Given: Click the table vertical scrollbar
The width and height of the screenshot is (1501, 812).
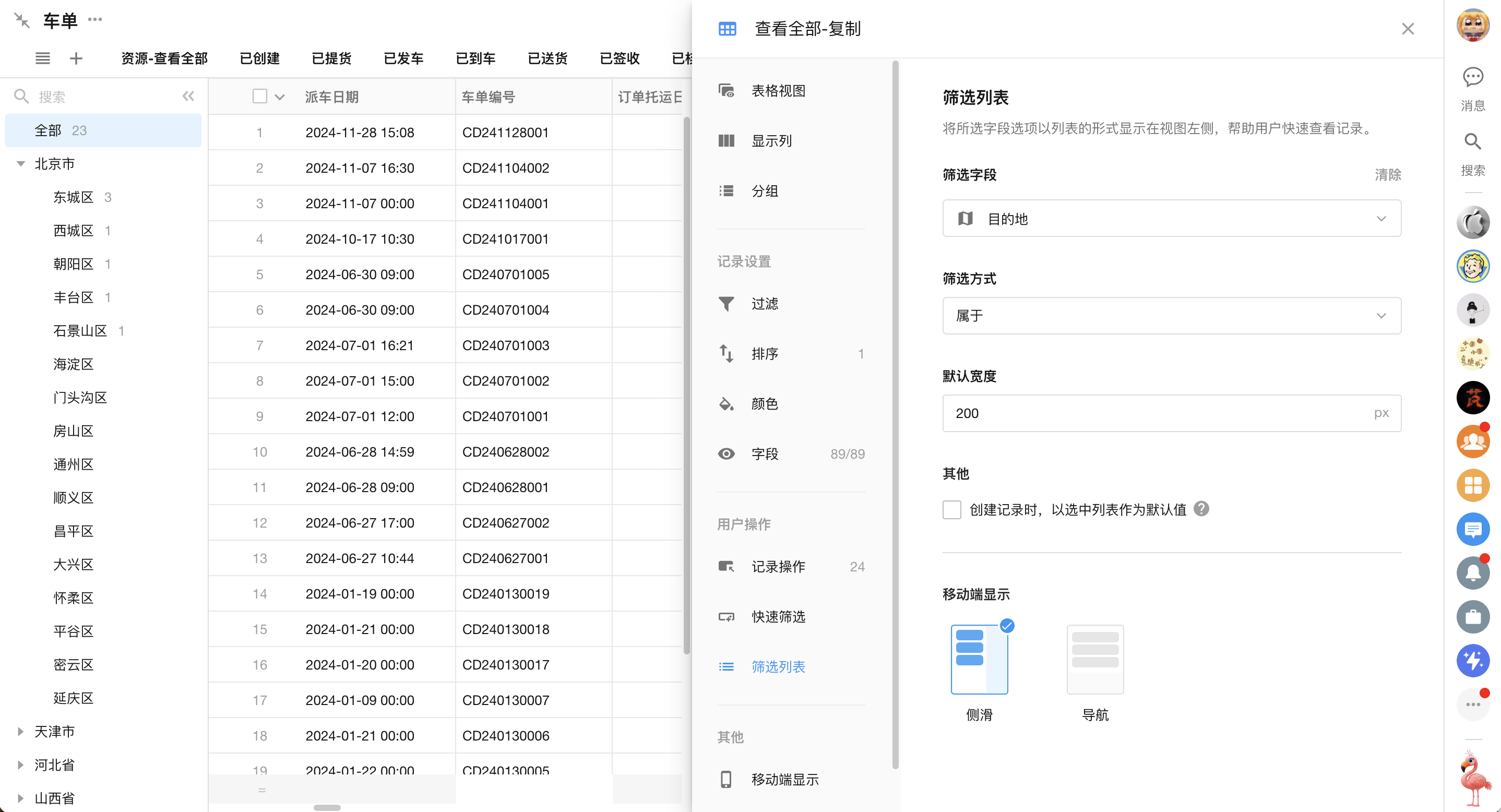Looking at the screenshot, I should [x=686, y=385].
